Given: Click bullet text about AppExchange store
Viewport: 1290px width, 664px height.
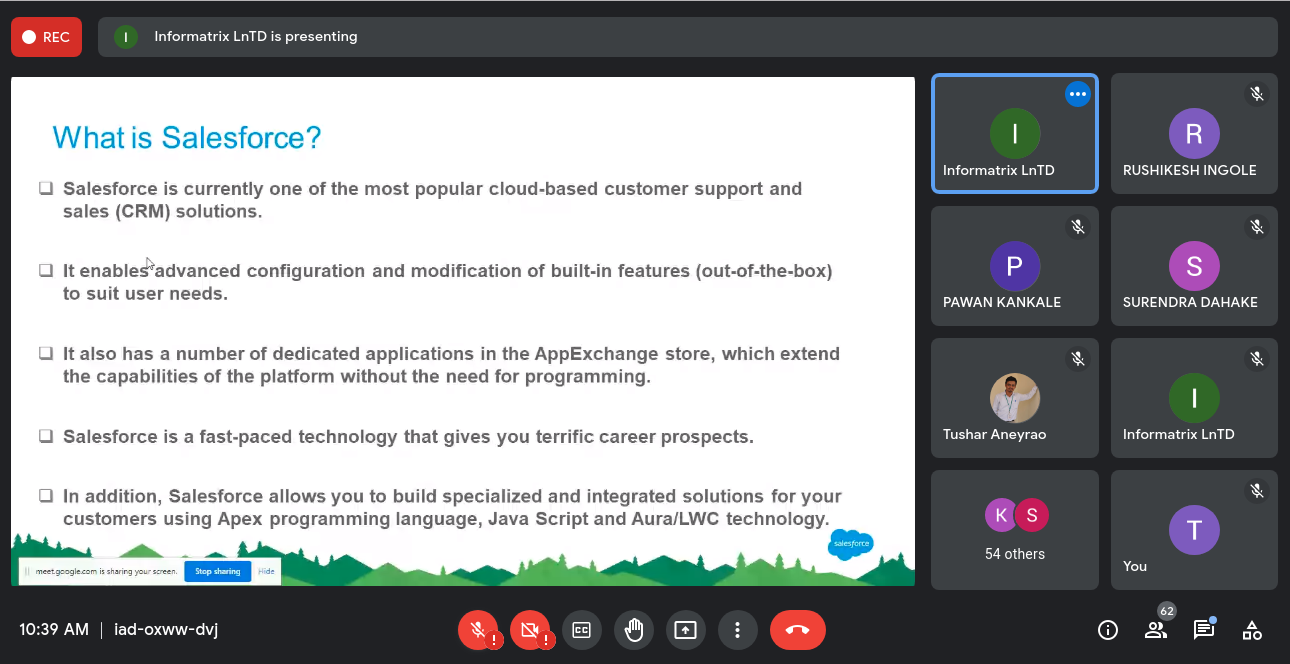Looking at the screenshot, I should pos(451,365).
